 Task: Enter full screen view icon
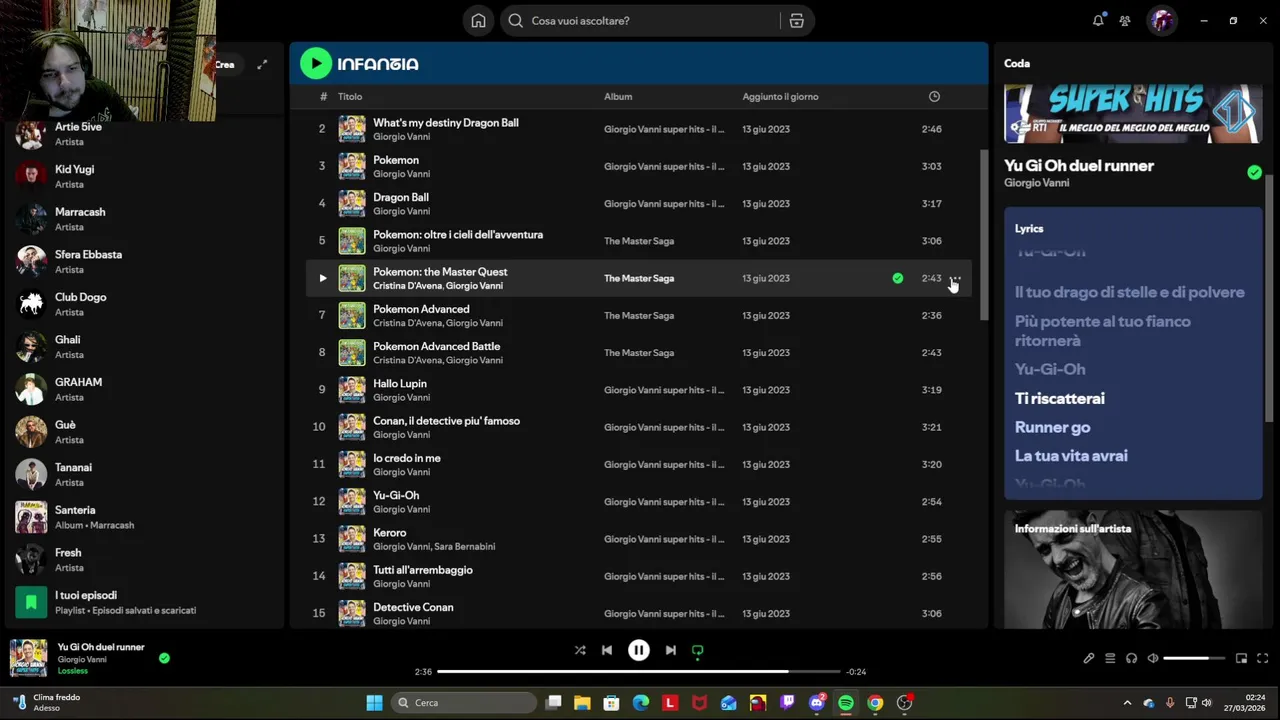click(1262, 658)
